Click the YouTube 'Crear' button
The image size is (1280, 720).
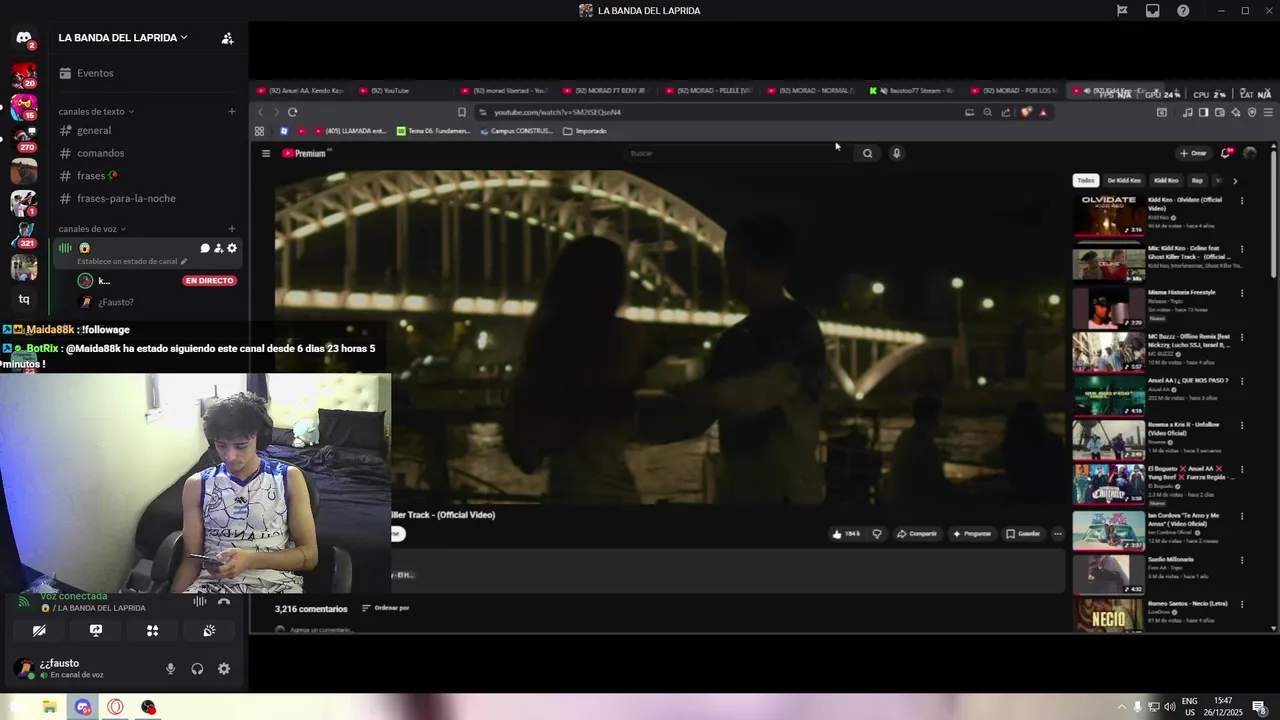click(x=1193, y=153)
